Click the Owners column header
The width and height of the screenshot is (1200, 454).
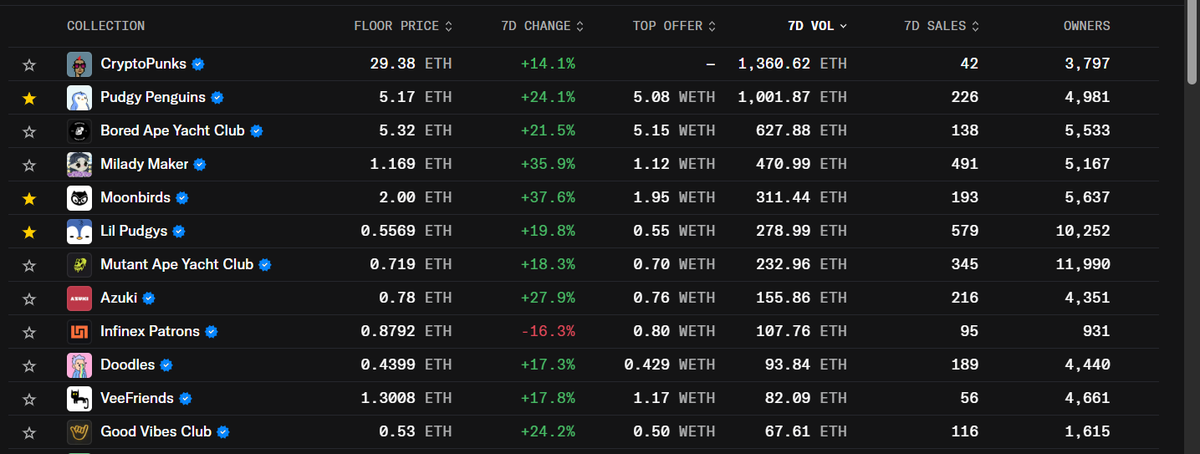click(1086, 26)
